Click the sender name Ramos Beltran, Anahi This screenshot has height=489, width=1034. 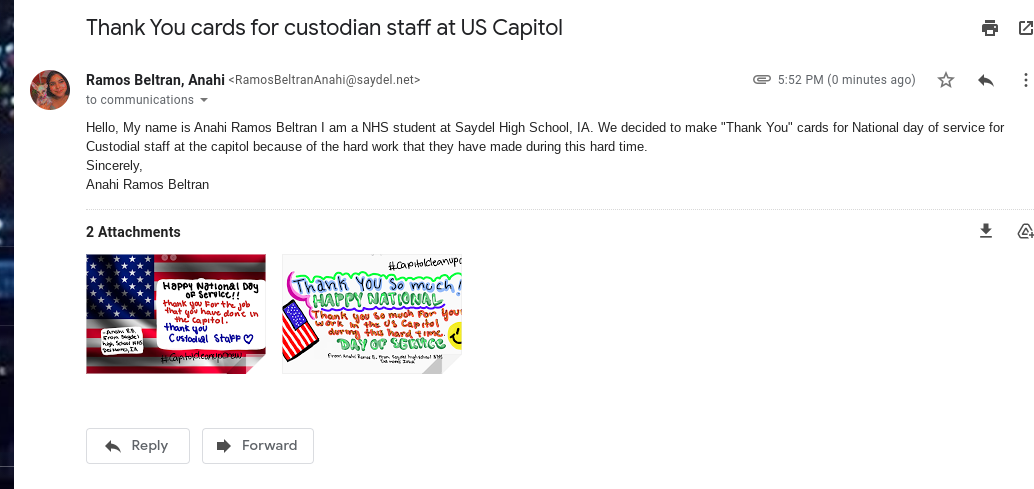coord(155,80)
